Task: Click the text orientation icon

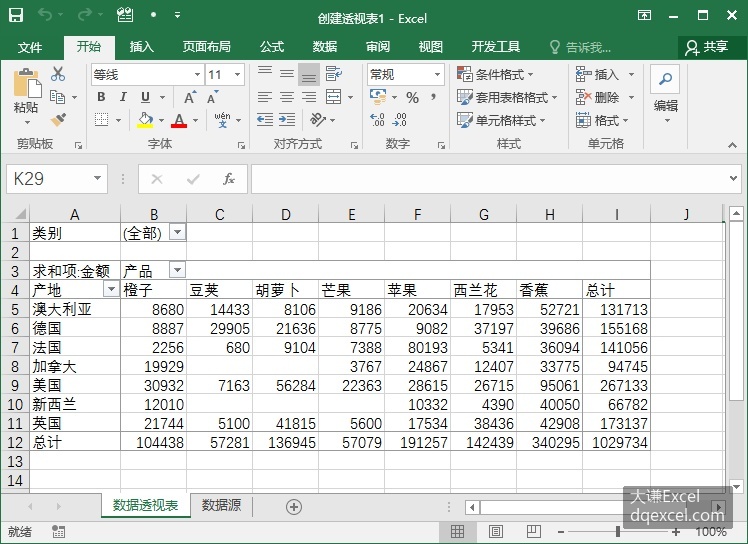Action: (318, 120)
